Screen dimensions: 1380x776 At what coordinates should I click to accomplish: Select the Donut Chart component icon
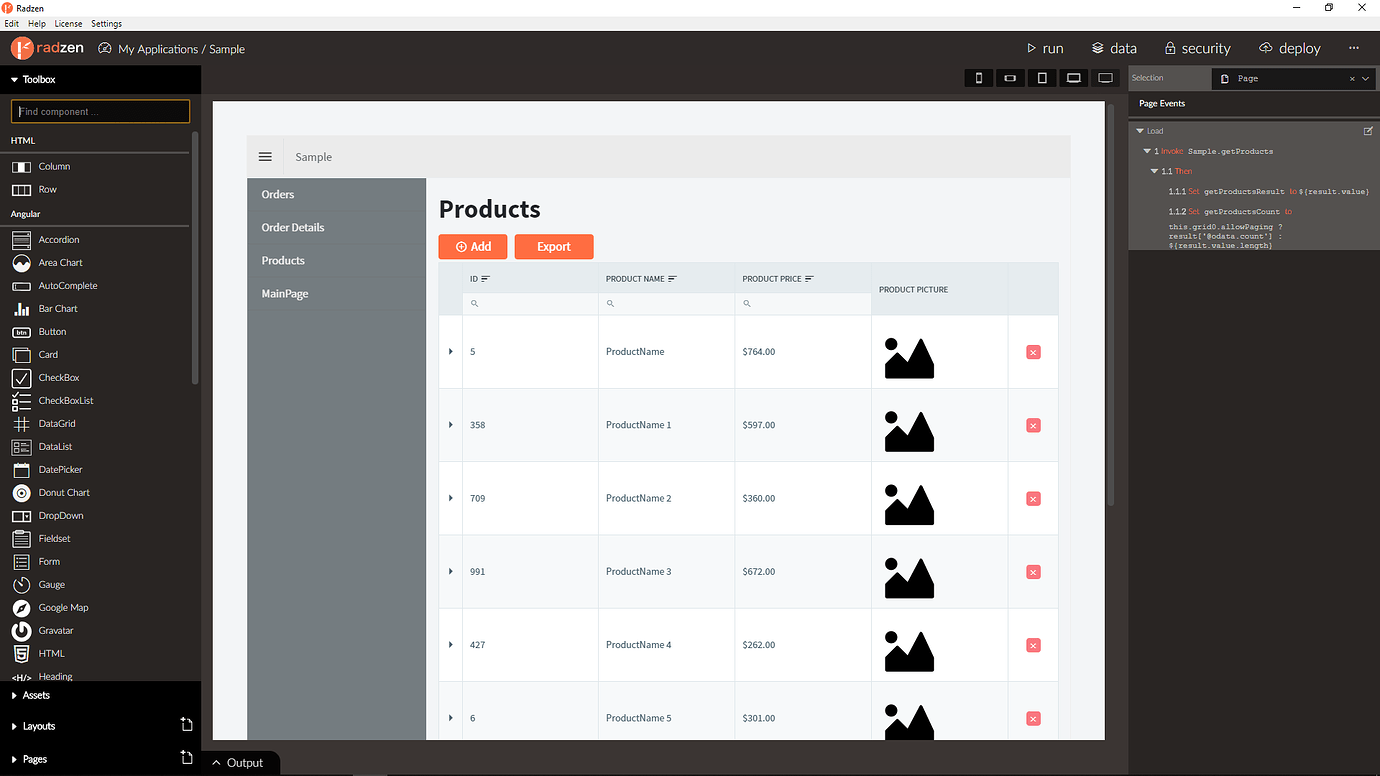(21, 493)
